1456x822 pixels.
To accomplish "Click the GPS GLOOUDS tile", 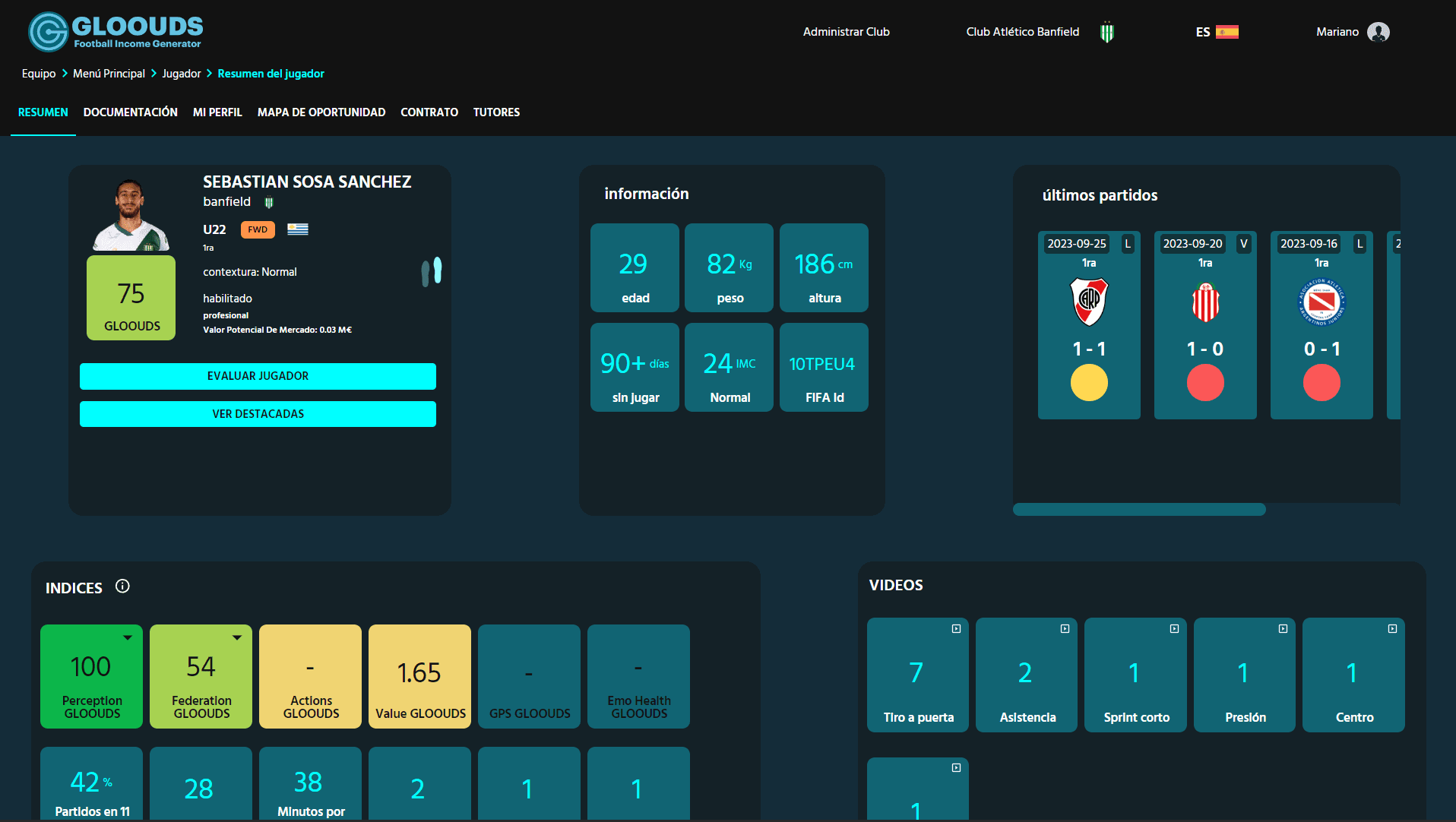I will point(529,676).
